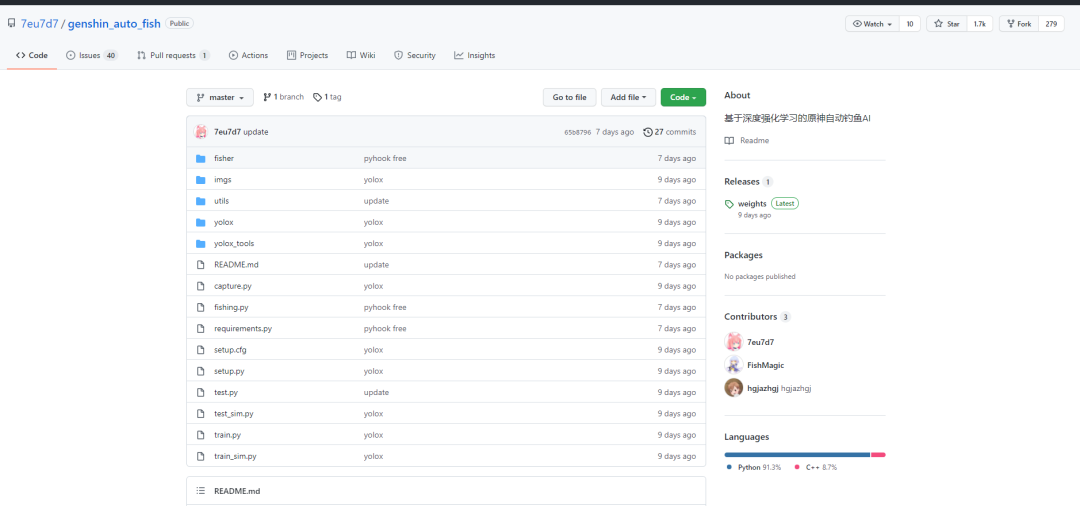
Task: Click the 7eu7d7 owner link in title
Action: point(39,24)
